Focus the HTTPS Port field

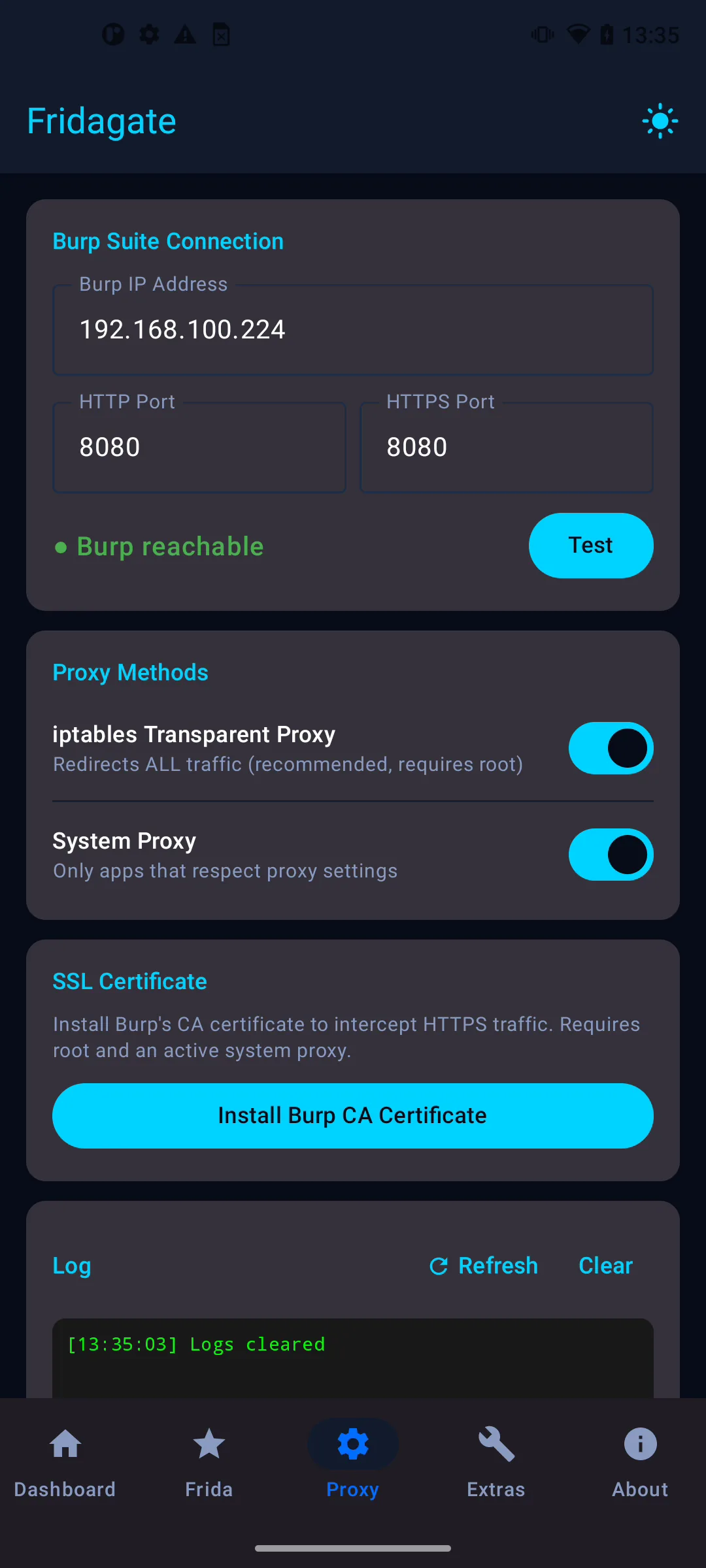(x=507, y=447)
